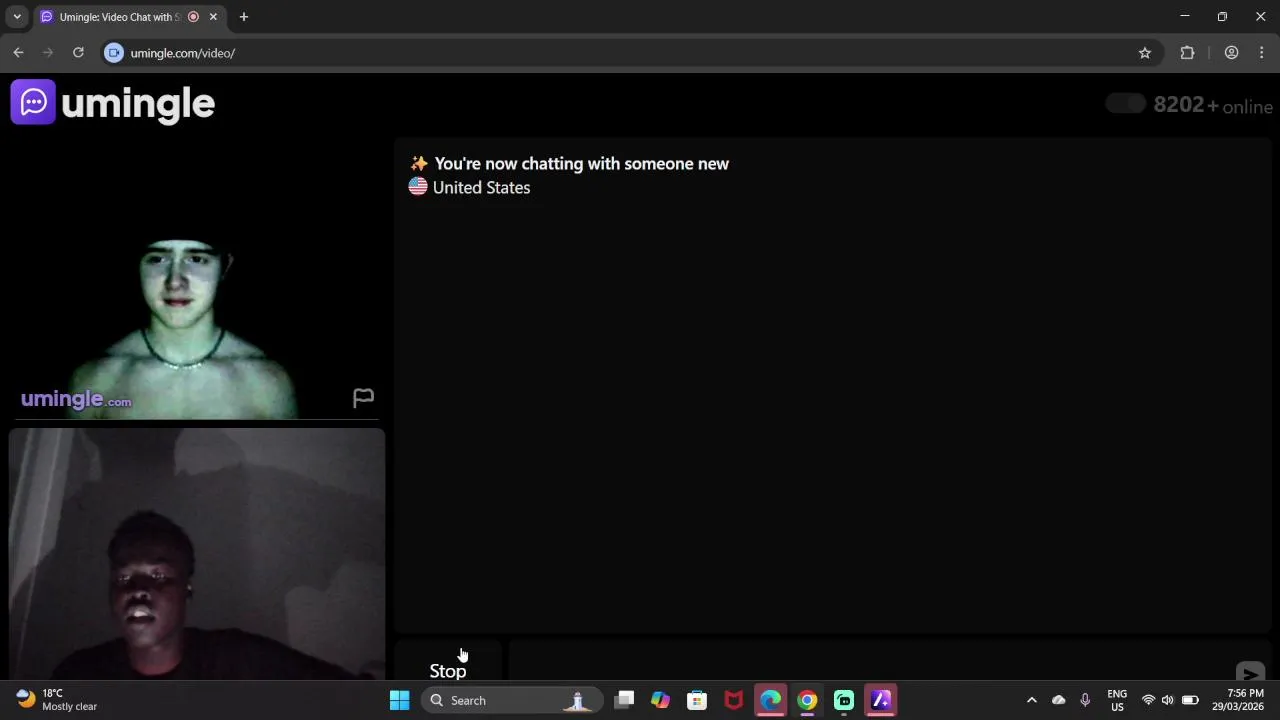Open Wi-Fi network settings in tray
This screenshot has height=720, width=1280.
pos(1148,700)
